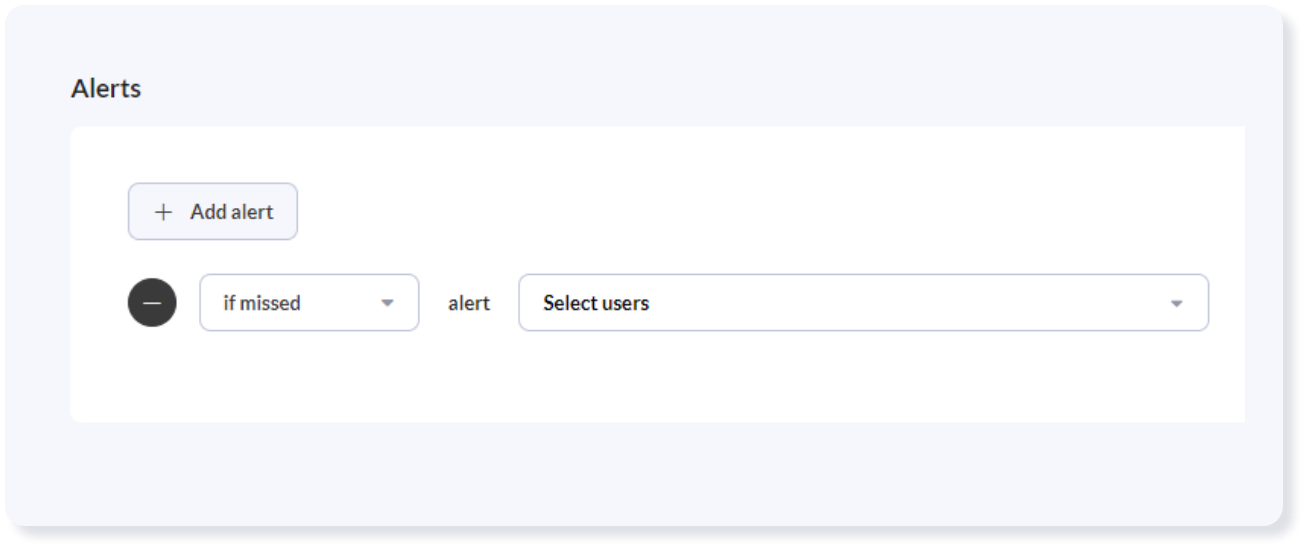Expand the Select users arrow
Image resolution: width=1308 pixels, height=551 pixels.
1176,303
